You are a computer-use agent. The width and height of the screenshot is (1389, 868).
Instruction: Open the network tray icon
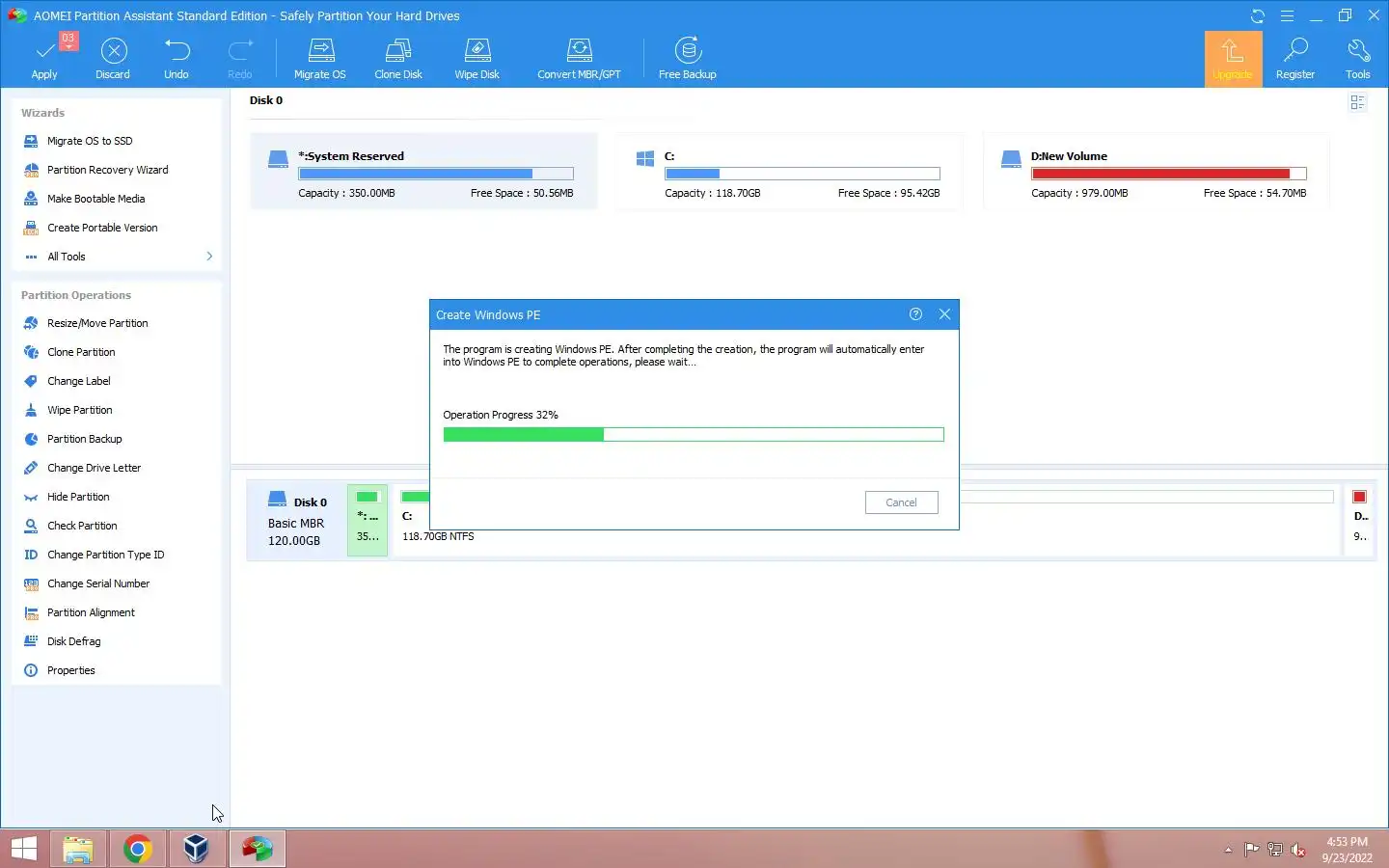[1274, 850]
